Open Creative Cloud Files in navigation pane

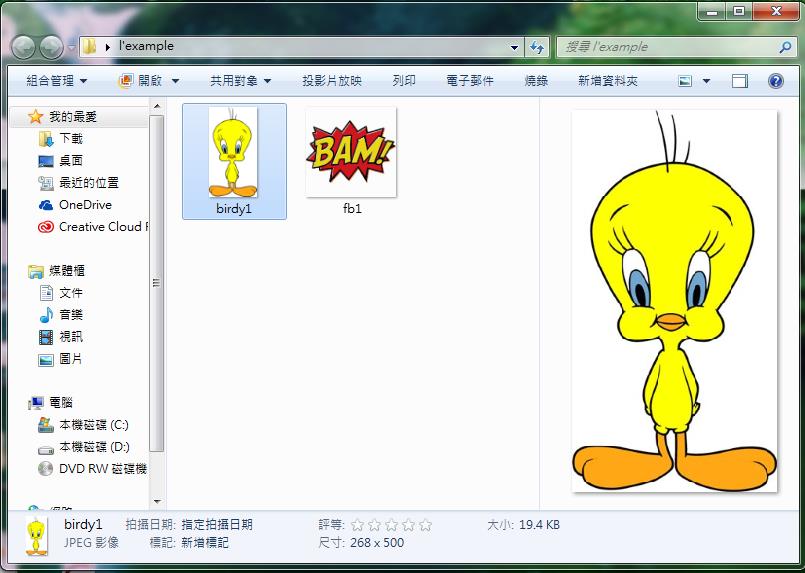93,227
